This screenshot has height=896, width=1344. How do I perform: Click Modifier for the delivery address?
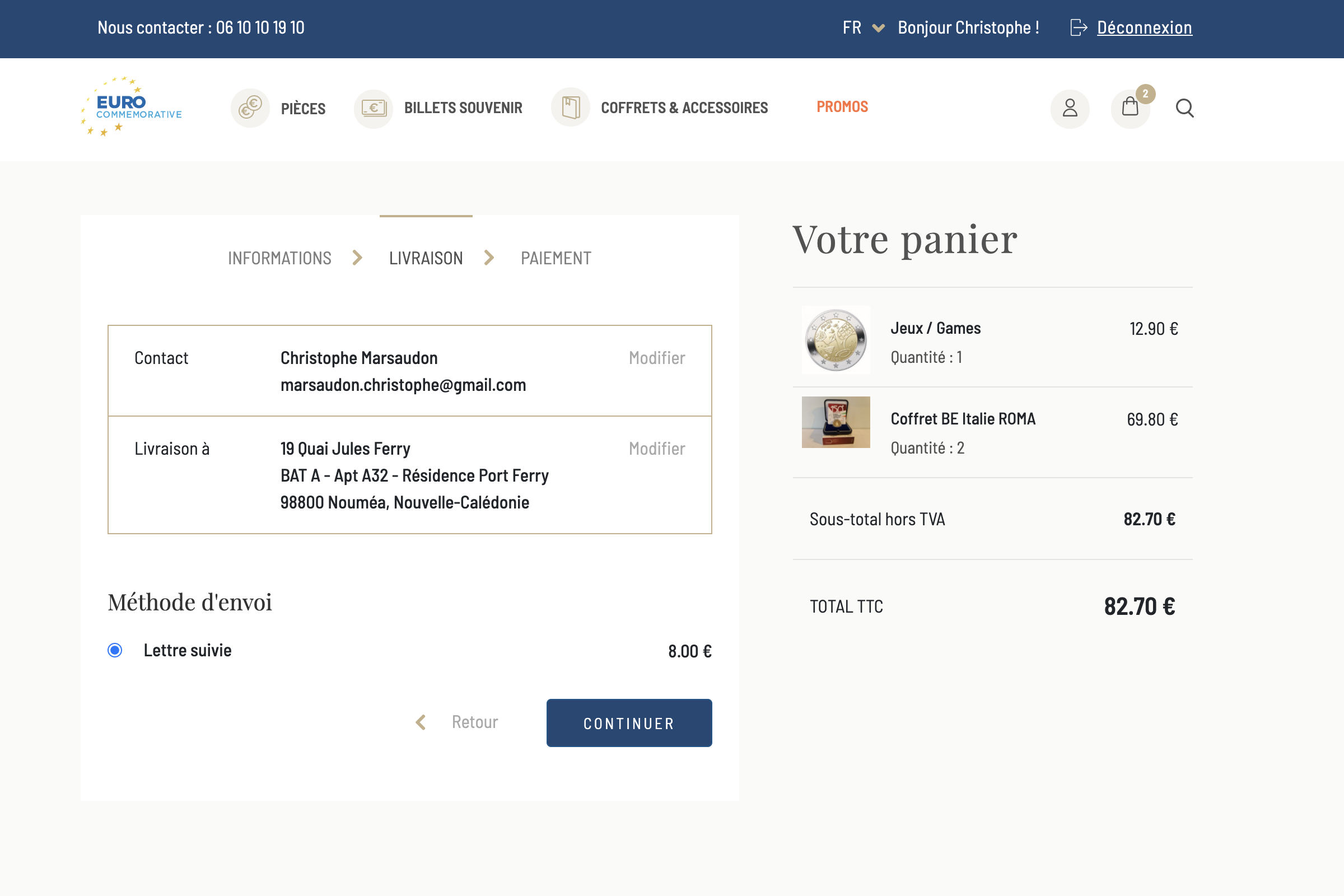coord(656,449)
